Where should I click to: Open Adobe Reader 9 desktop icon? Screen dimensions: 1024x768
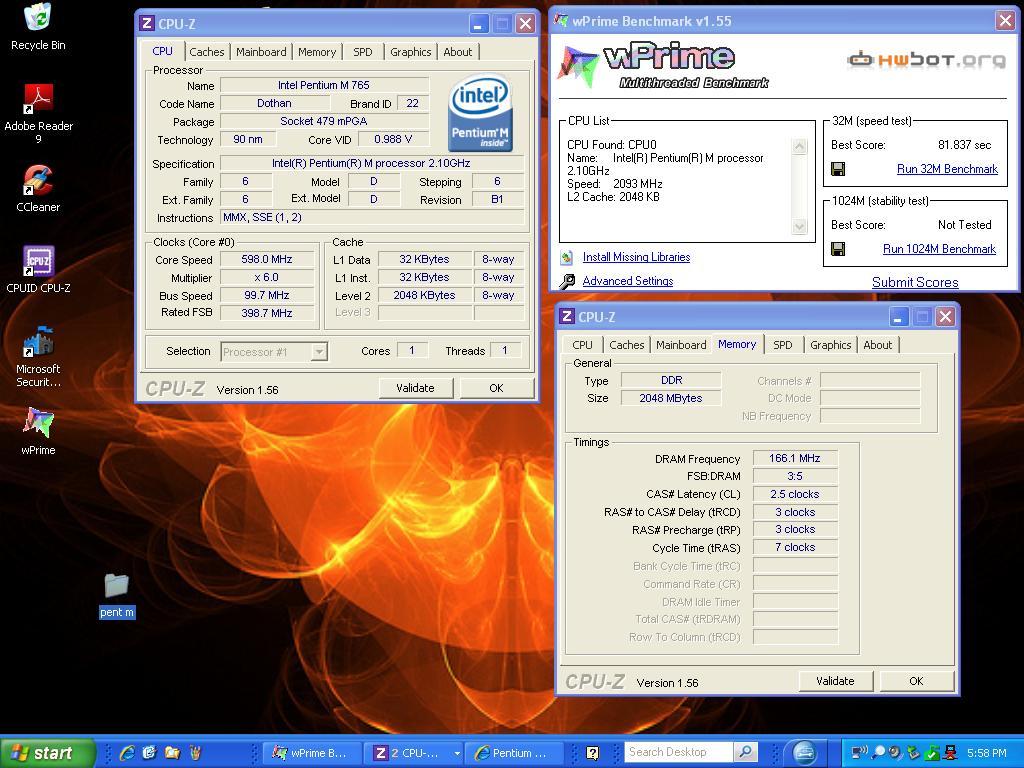(x=38, y=113)
